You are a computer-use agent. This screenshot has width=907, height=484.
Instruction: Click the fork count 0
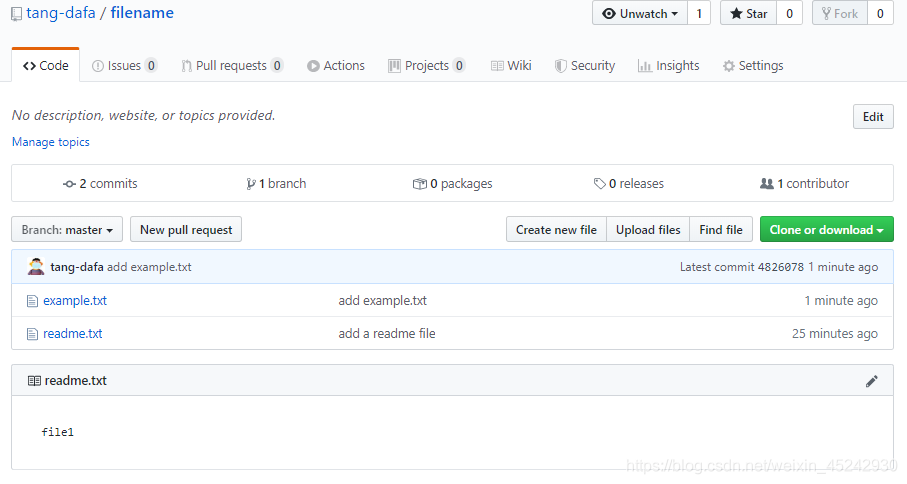click(x=880, y=13)
